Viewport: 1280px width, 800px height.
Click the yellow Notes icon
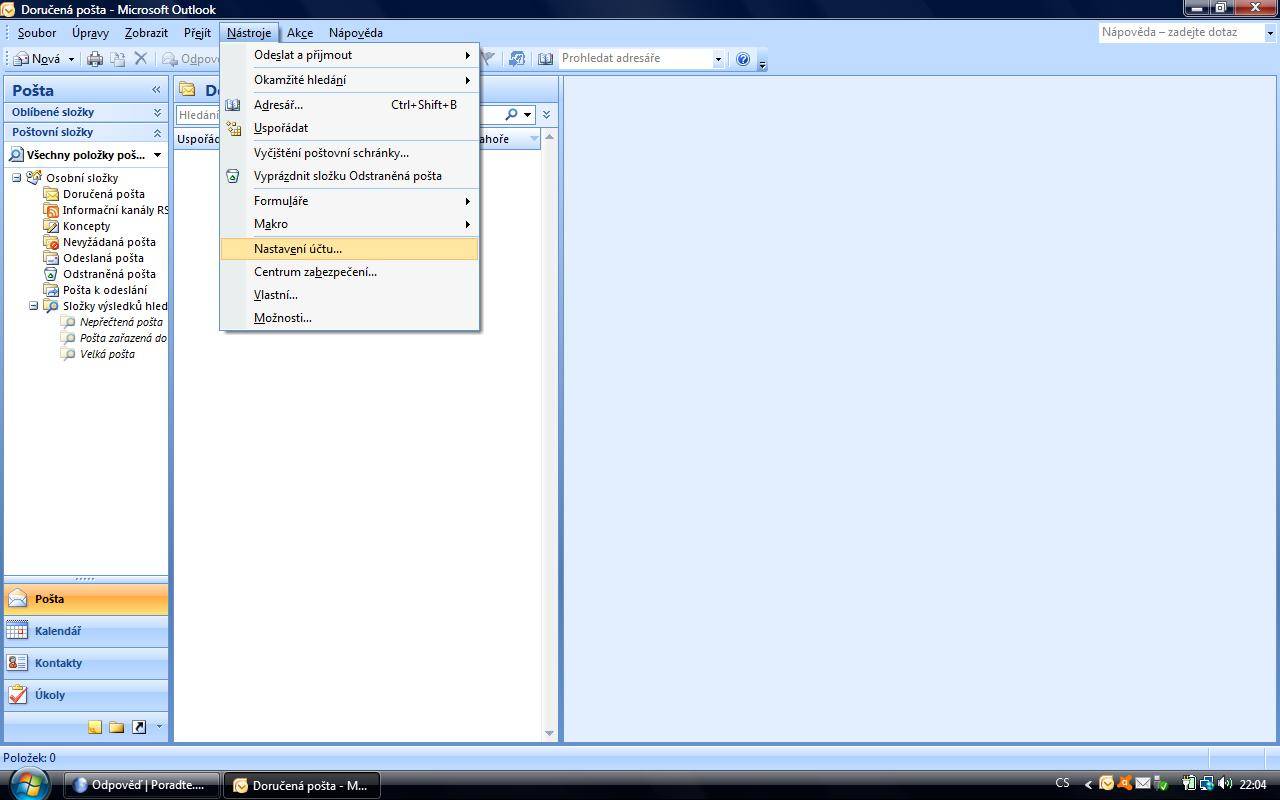click(x=95, y=727)
